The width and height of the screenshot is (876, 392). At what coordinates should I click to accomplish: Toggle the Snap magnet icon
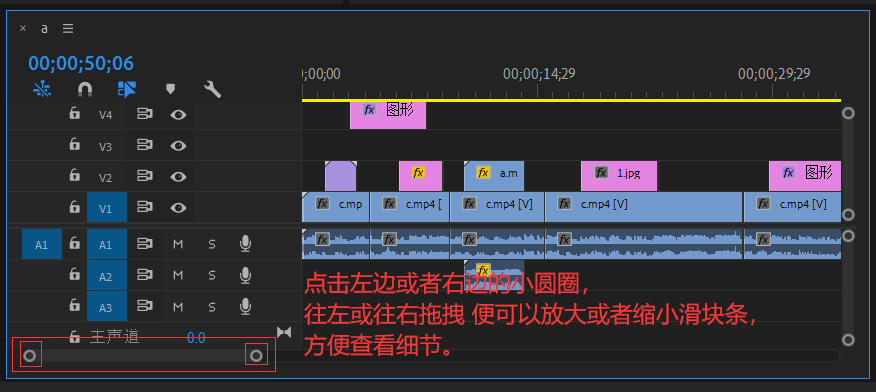click(85, 89)
